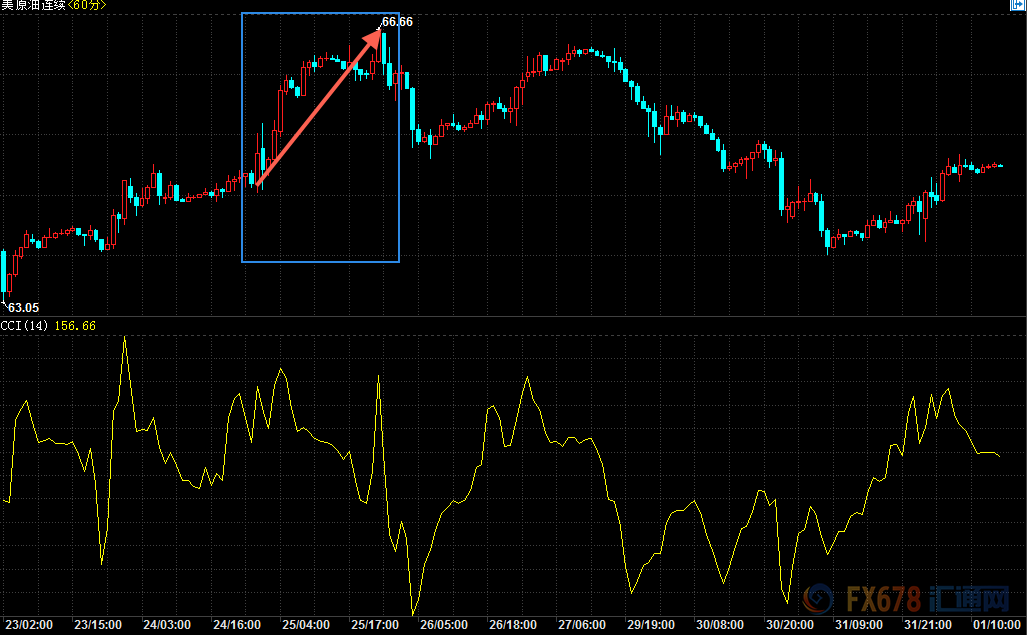Click the blue panel-expand arrow icon
This screenshot has height=635, width=1027.
pyautogui.click(x=1018, y=4)
